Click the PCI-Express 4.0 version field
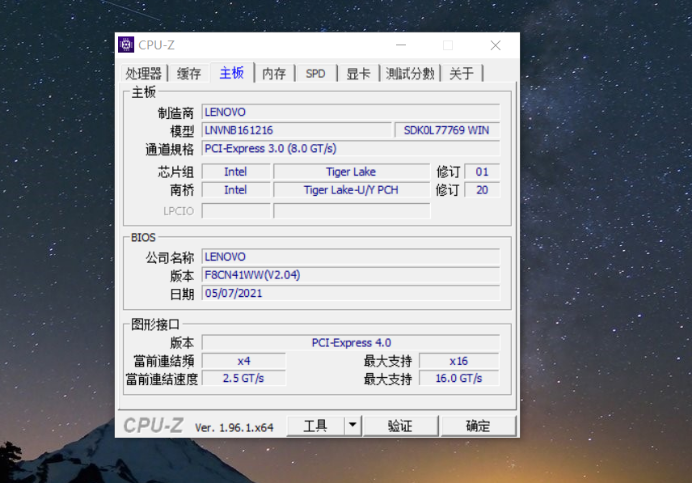The height and width of the screenshot is (483, 692). pyautogui.click(x=351, y=343)
